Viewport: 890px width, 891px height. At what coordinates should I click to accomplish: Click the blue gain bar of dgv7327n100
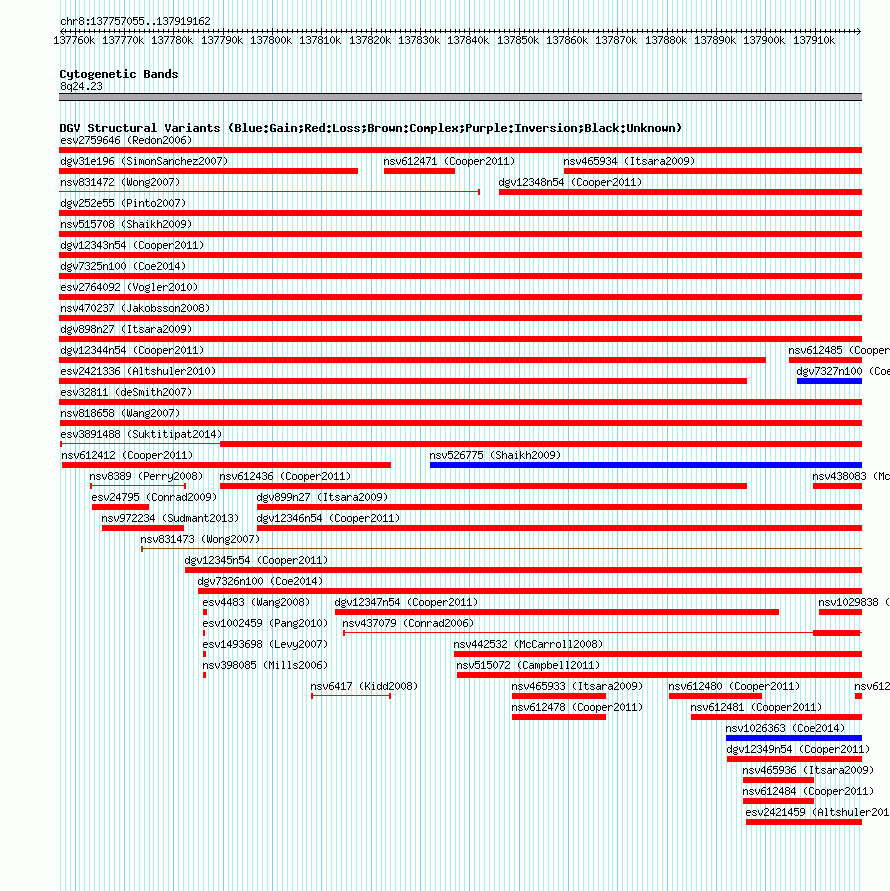829,381
